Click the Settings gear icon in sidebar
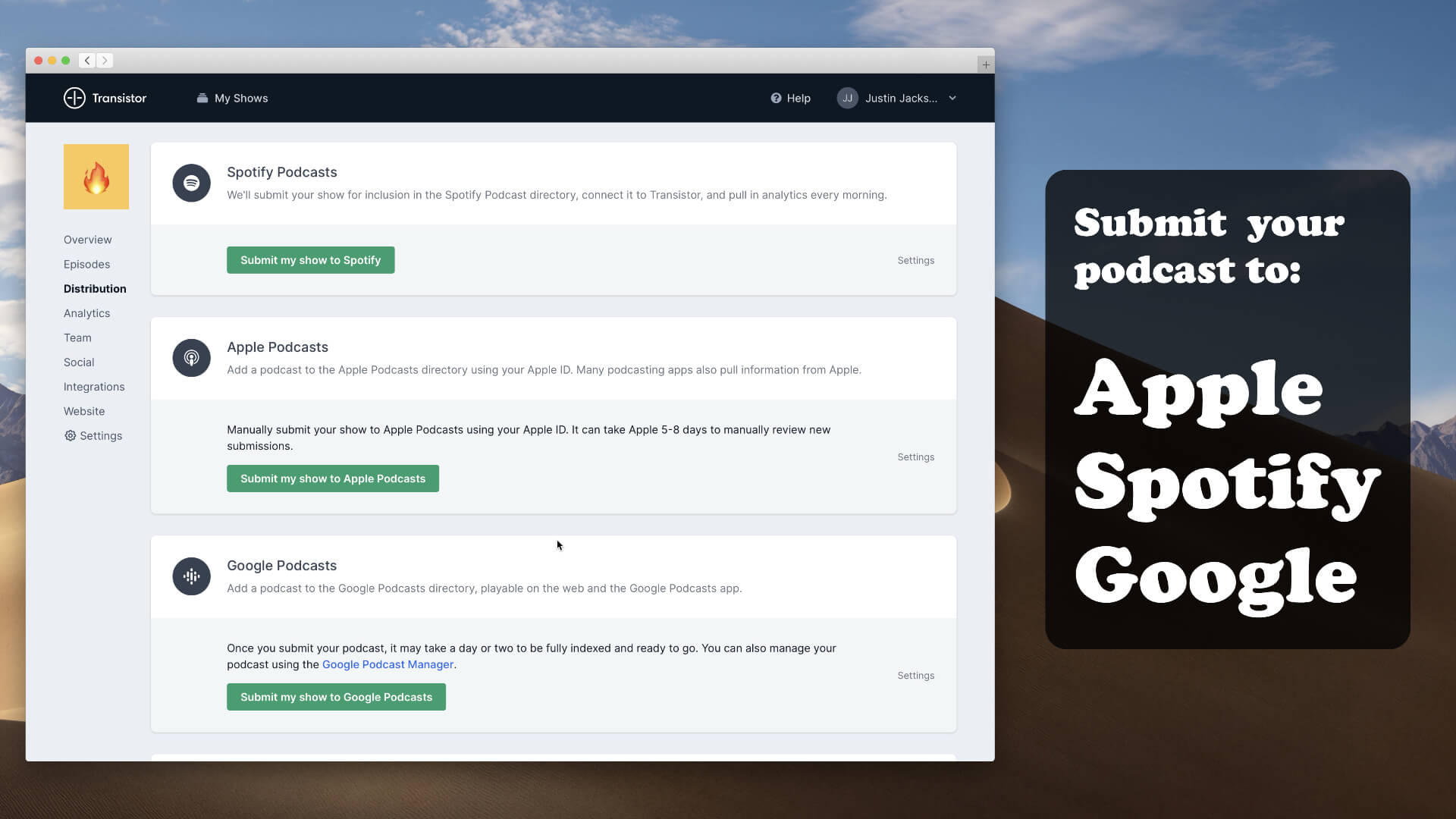The height and width of the screenshot is (819, 1456). pyautogui.click(x=69, y=435)
